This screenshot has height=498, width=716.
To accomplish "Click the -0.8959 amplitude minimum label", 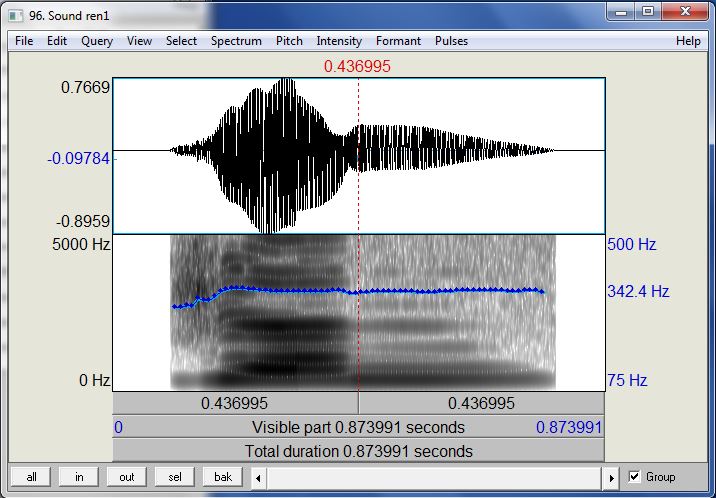I will (83, 222).
